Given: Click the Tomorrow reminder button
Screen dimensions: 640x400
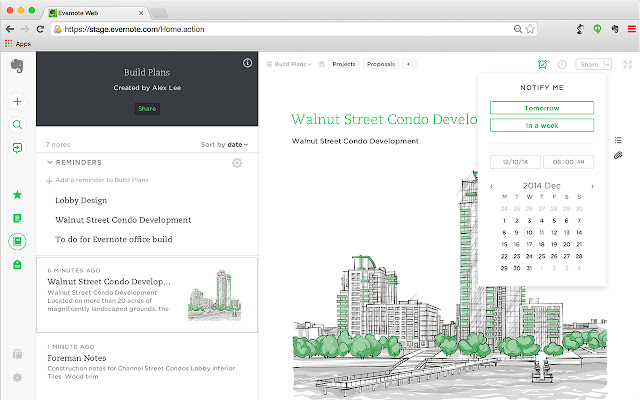Looking at the screenshot, I should 542,107.
